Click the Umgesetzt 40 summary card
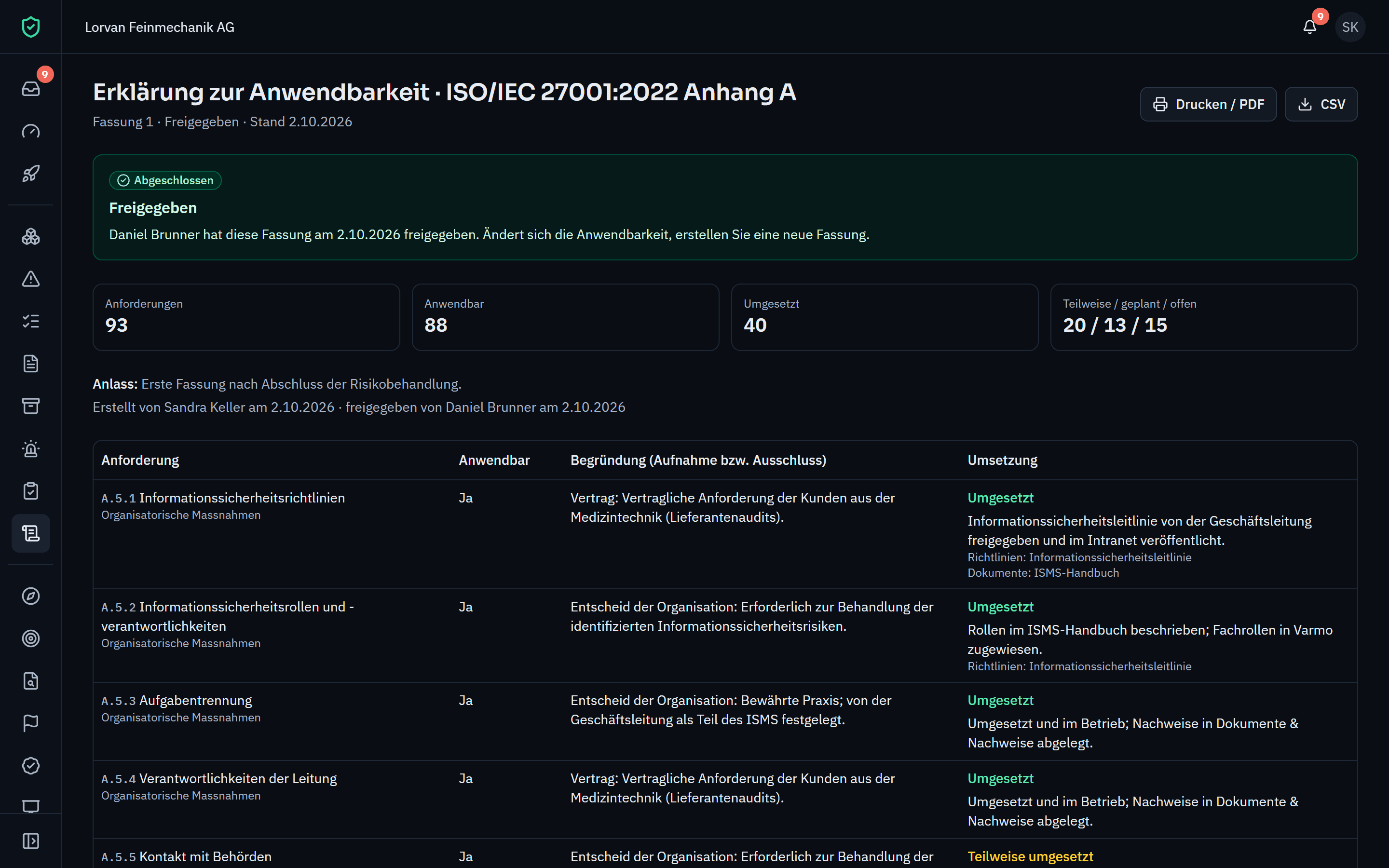The width and height of the screenshot is (1389, 868). pos(885,317)
